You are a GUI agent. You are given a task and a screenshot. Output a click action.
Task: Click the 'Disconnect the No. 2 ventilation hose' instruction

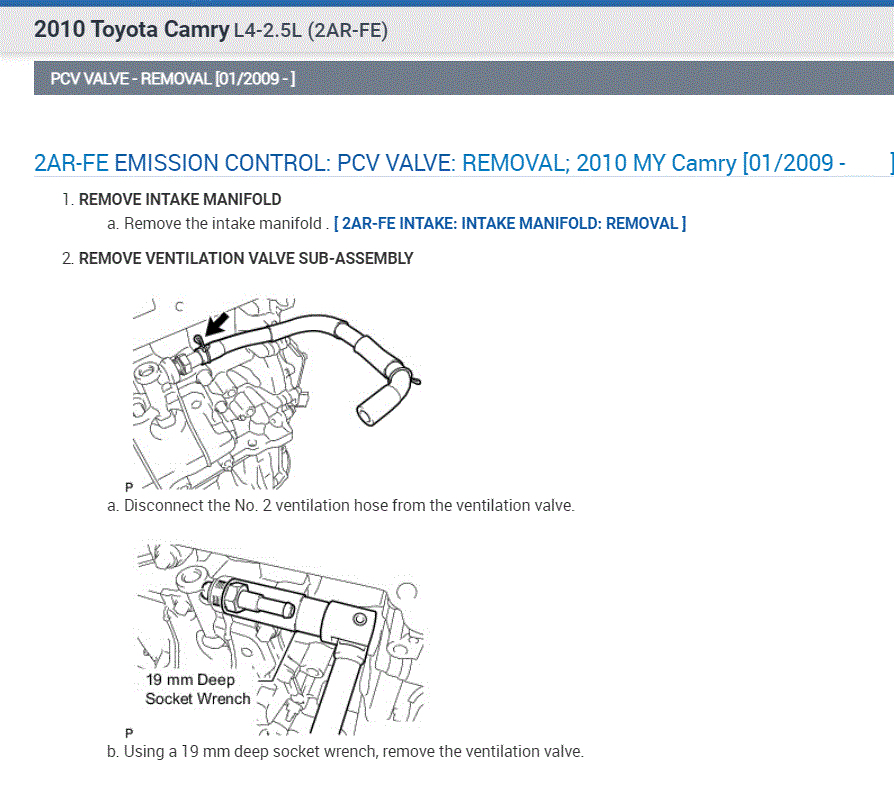pos(349,506)
